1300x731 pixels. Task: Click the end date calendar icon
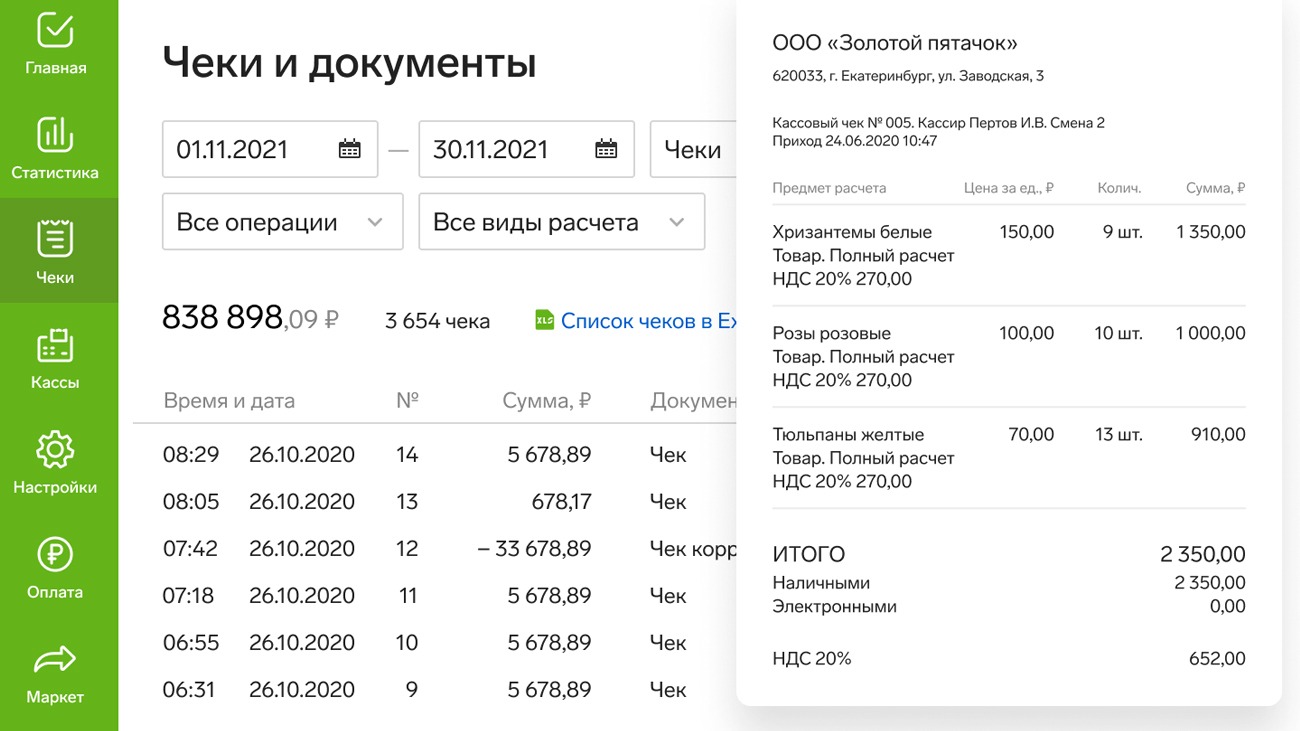606,149
